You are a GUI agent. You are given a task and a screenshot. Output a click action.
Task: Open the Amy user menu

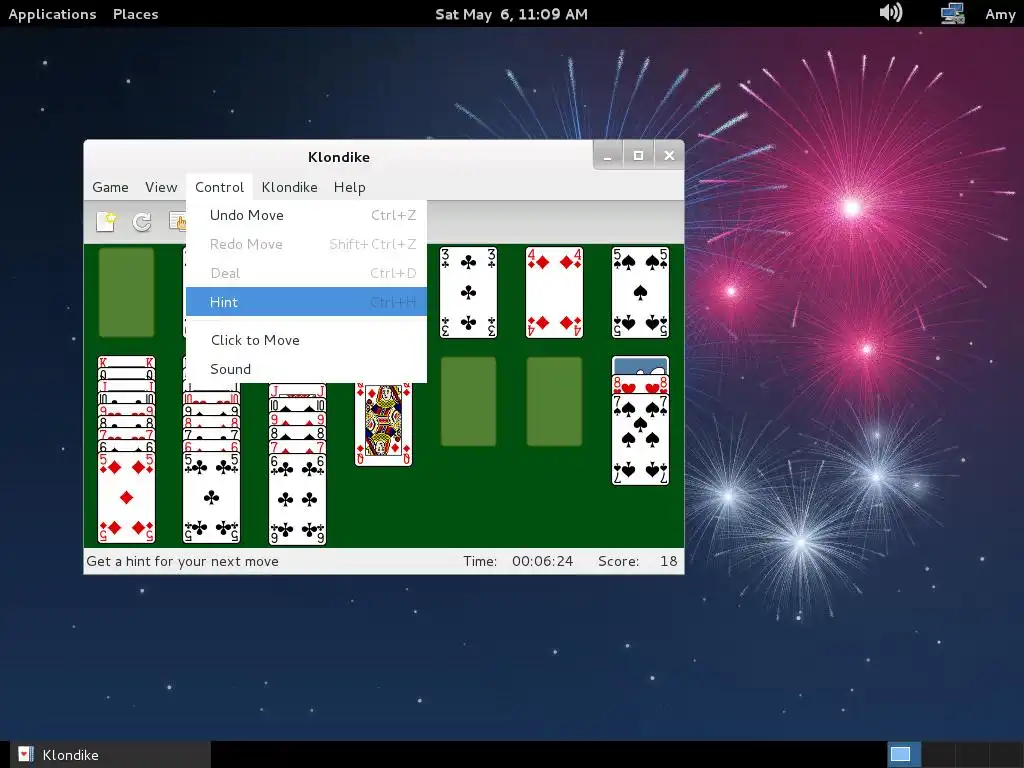[x=1000, y=14]
